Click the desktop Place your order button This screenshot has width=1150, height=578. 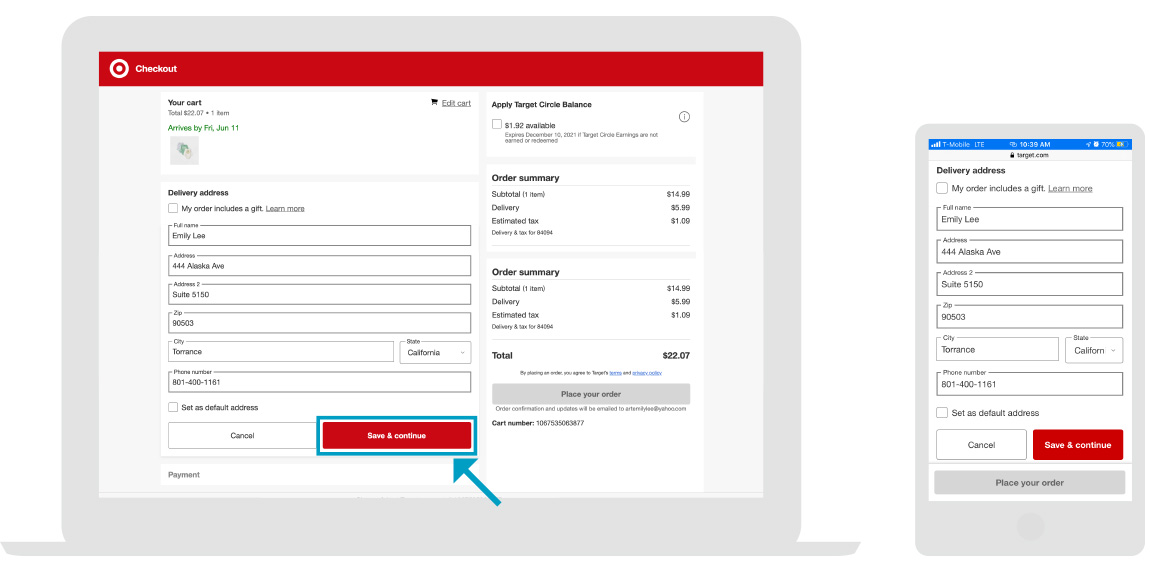tap(591, 394)
